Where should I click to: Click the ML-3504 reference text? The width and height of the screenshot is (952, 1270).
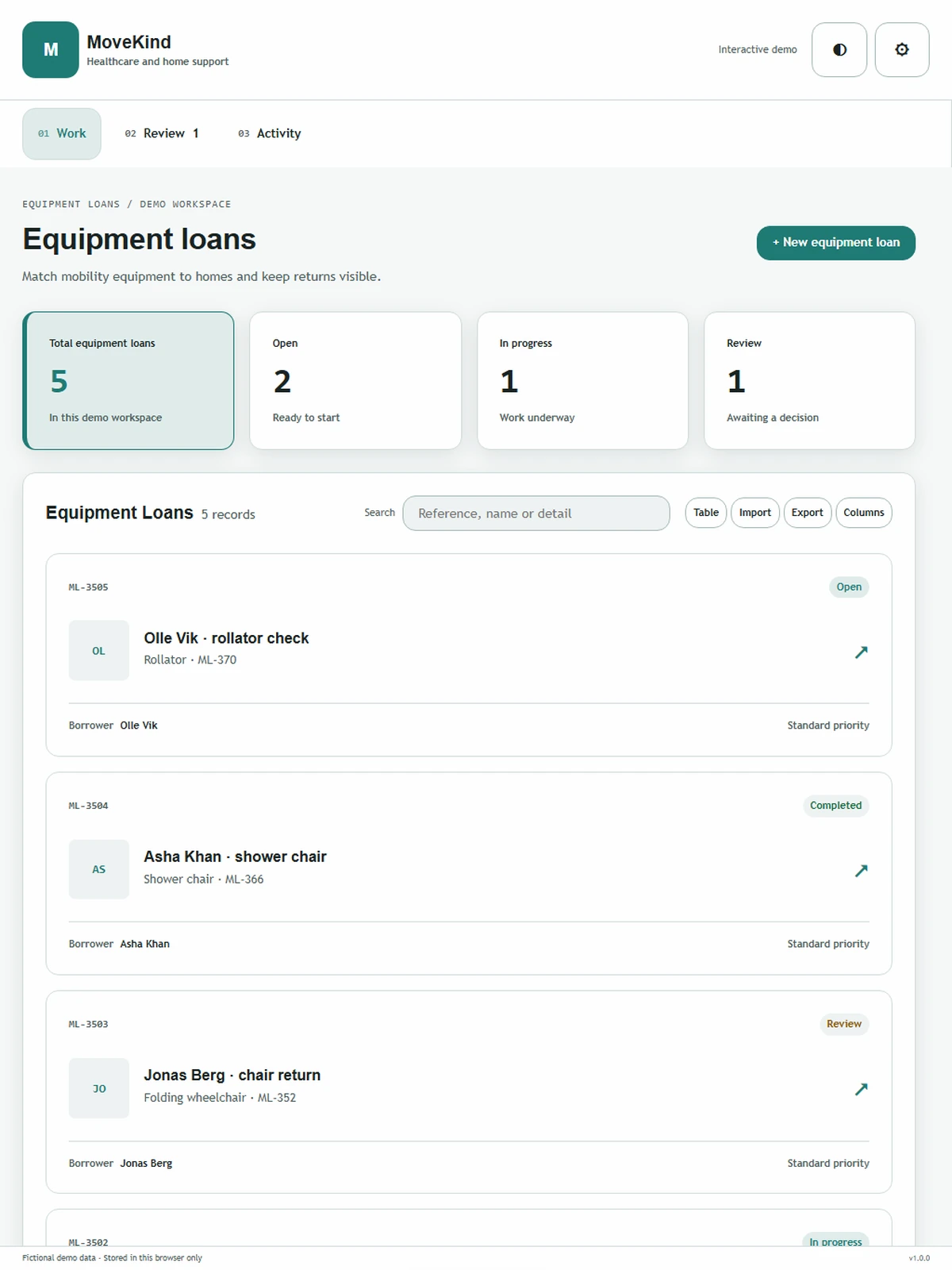coord(88,806)
